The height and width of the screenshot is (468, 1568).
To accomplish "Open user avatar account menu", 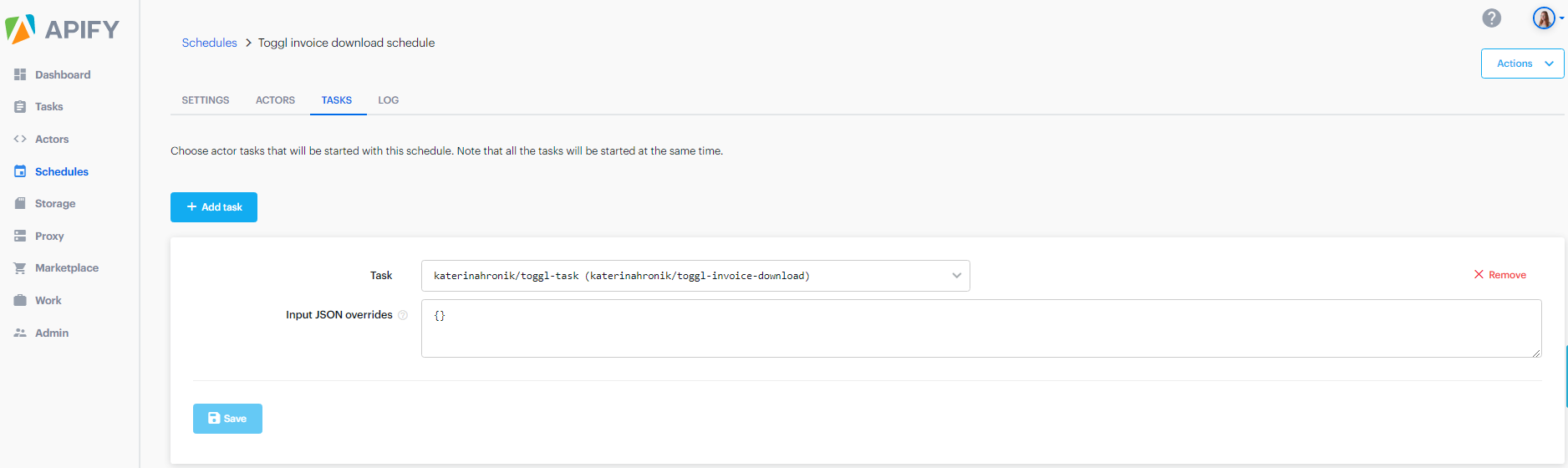I will tap(1544, 18).
